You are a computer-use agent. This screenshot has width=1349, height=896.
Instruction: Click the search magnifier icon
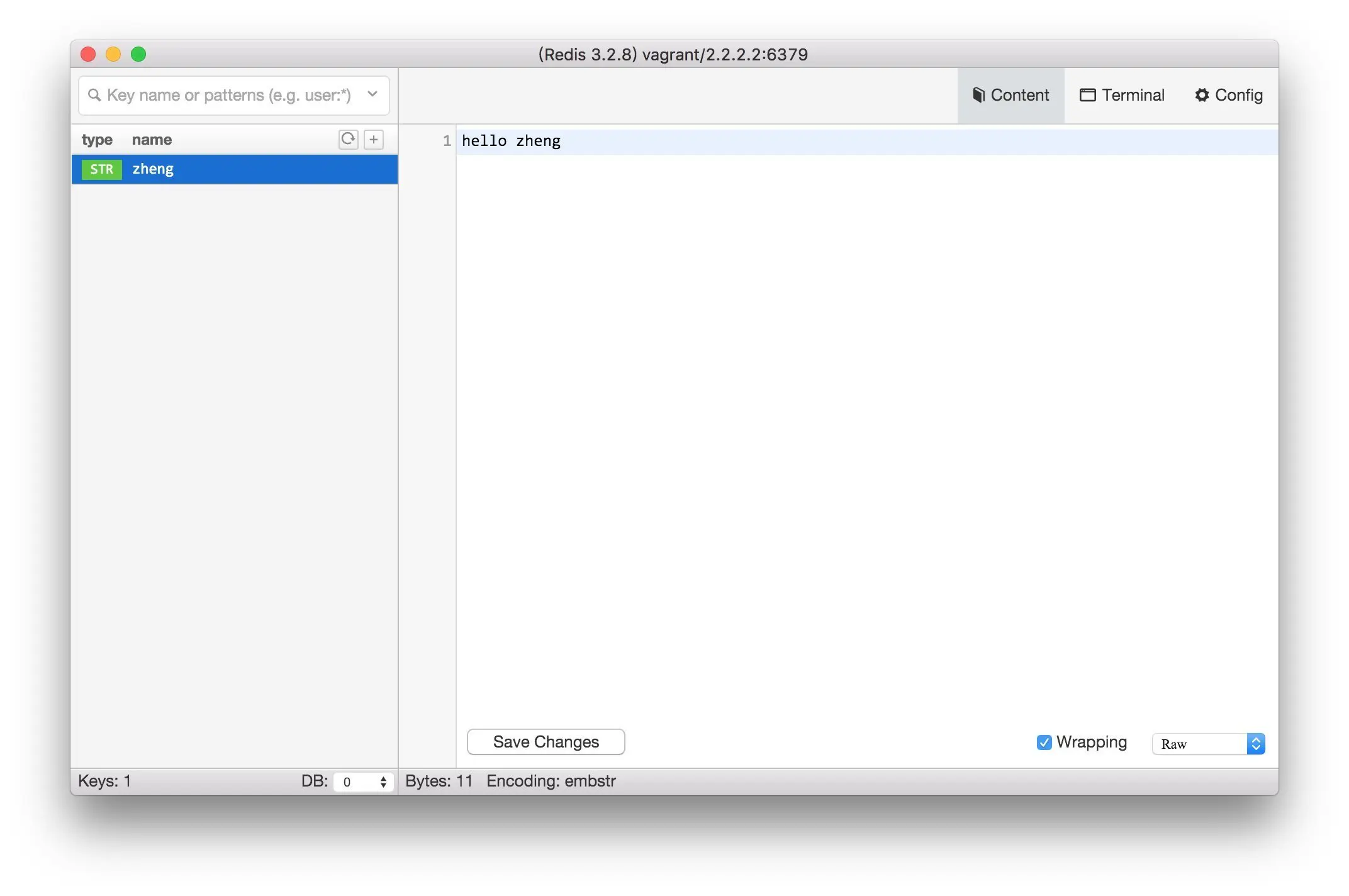pos(94,95)
